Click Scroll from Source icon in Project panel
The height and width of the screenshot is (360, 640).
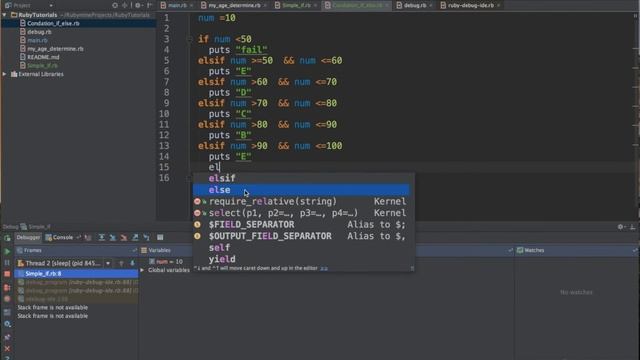(x=115, y=5)
